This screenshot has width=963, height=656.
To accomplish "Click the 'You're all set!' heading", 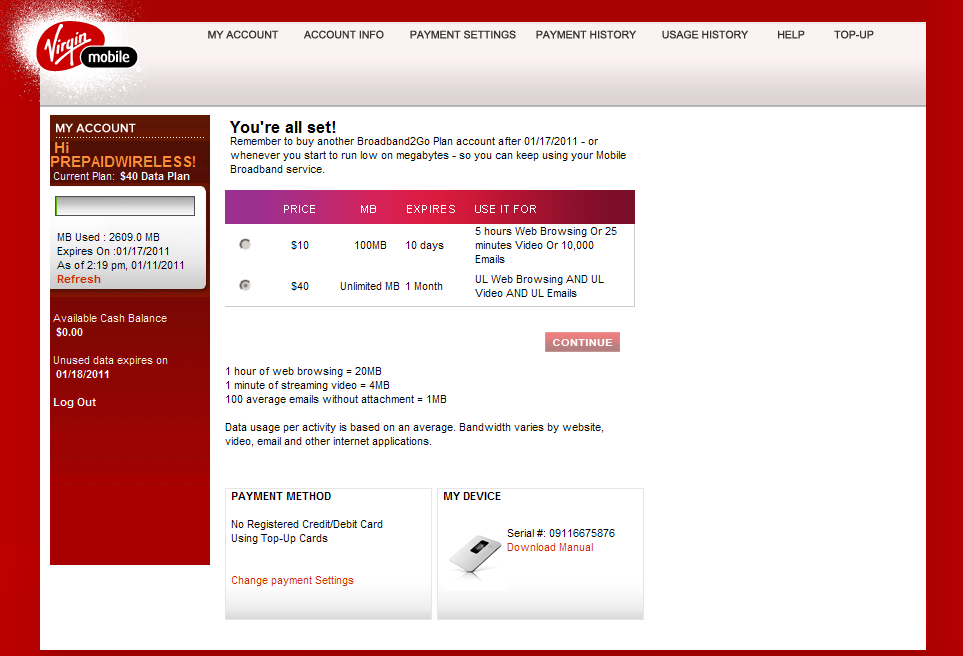I will click(x=283, y=127).
